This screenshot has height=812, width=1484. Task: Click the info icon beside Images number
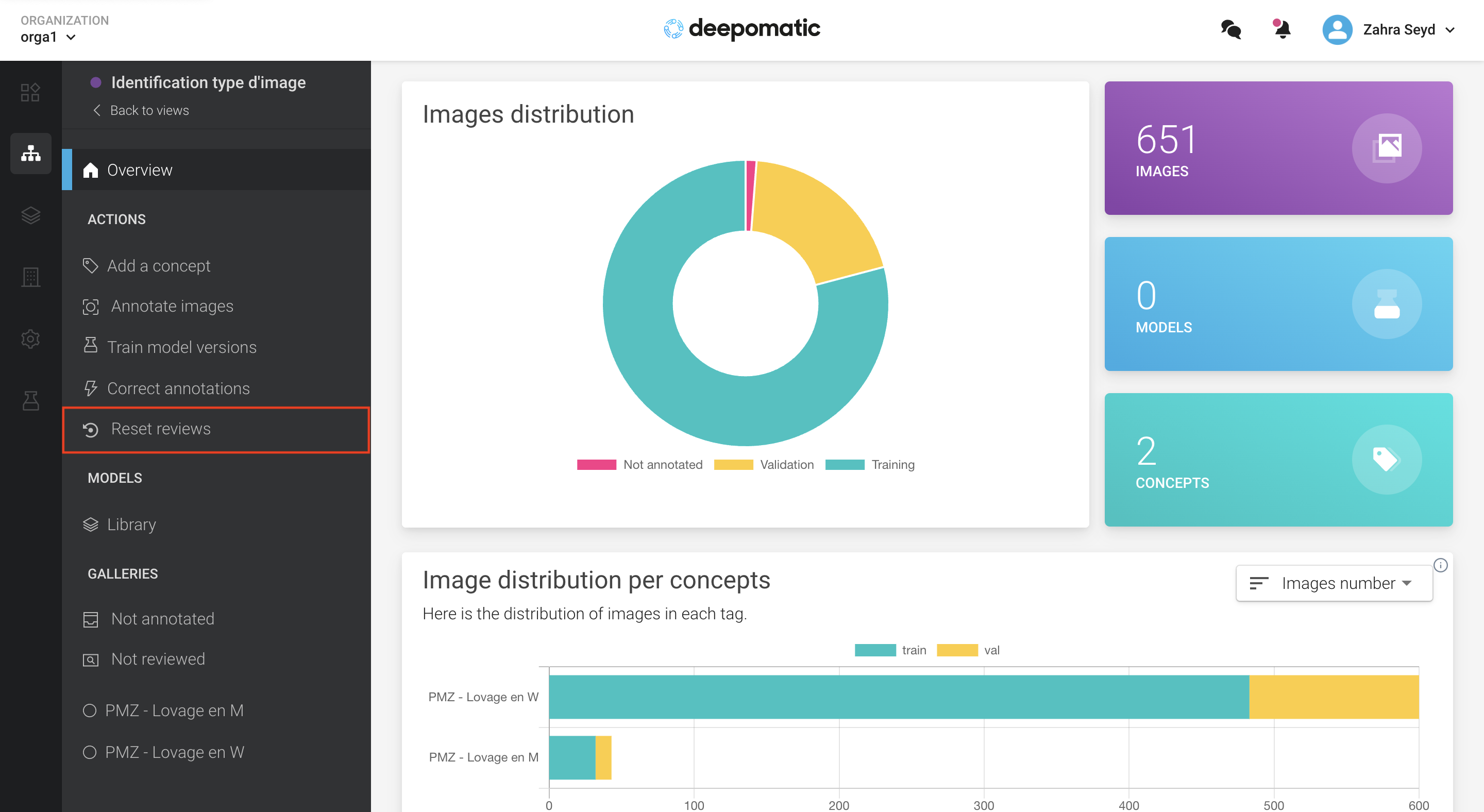[x=1440, y=565]
